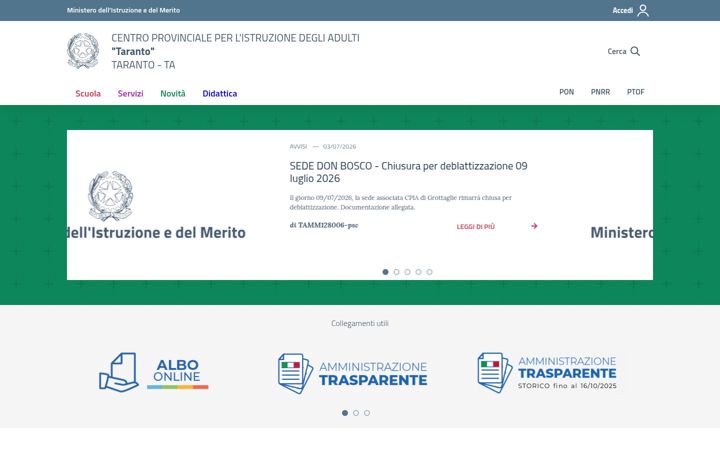
Task: Open Amministrazione Trasparente Storico fino al 16/10/2025 banner
Action: [547, 372]
